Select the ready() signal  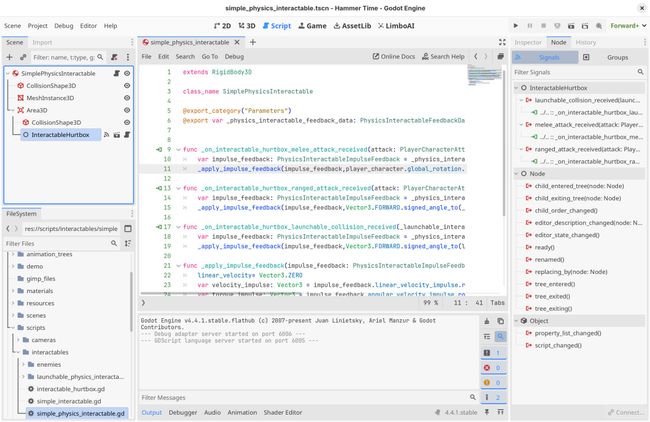coord(544,247)
